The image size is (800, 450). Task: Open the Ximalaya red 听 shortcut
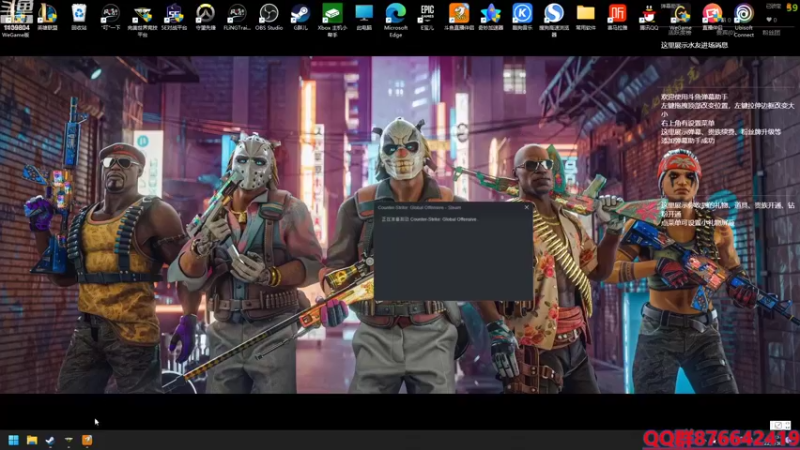tap(617, 17)
